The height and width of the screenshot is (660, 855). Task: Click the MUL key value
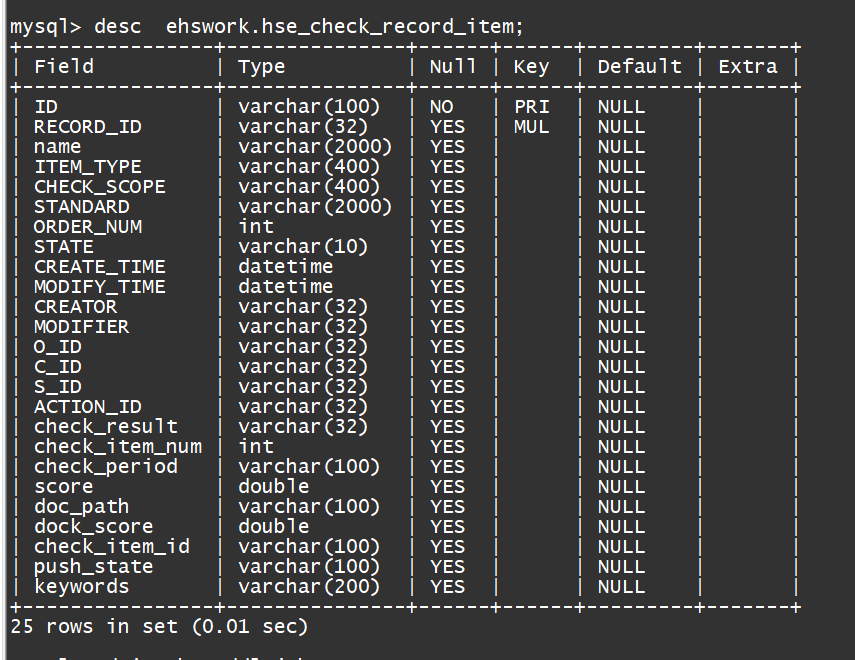pyautogui.click(x=531, y=127)
